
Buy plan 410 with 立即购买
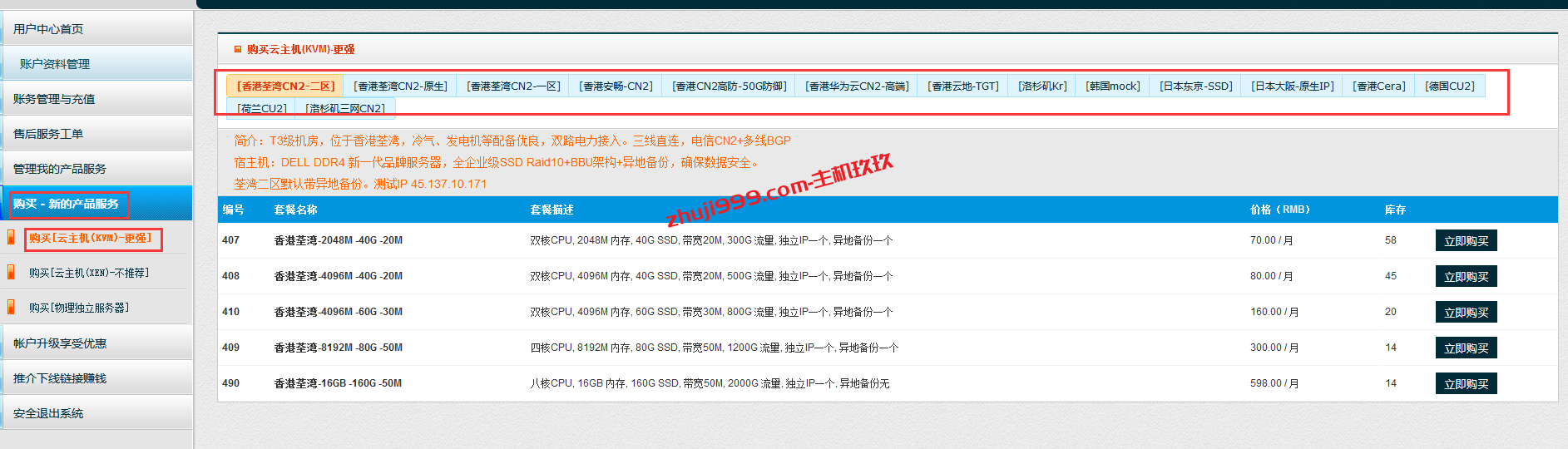pyautogui.click(x=1466, y=312)
